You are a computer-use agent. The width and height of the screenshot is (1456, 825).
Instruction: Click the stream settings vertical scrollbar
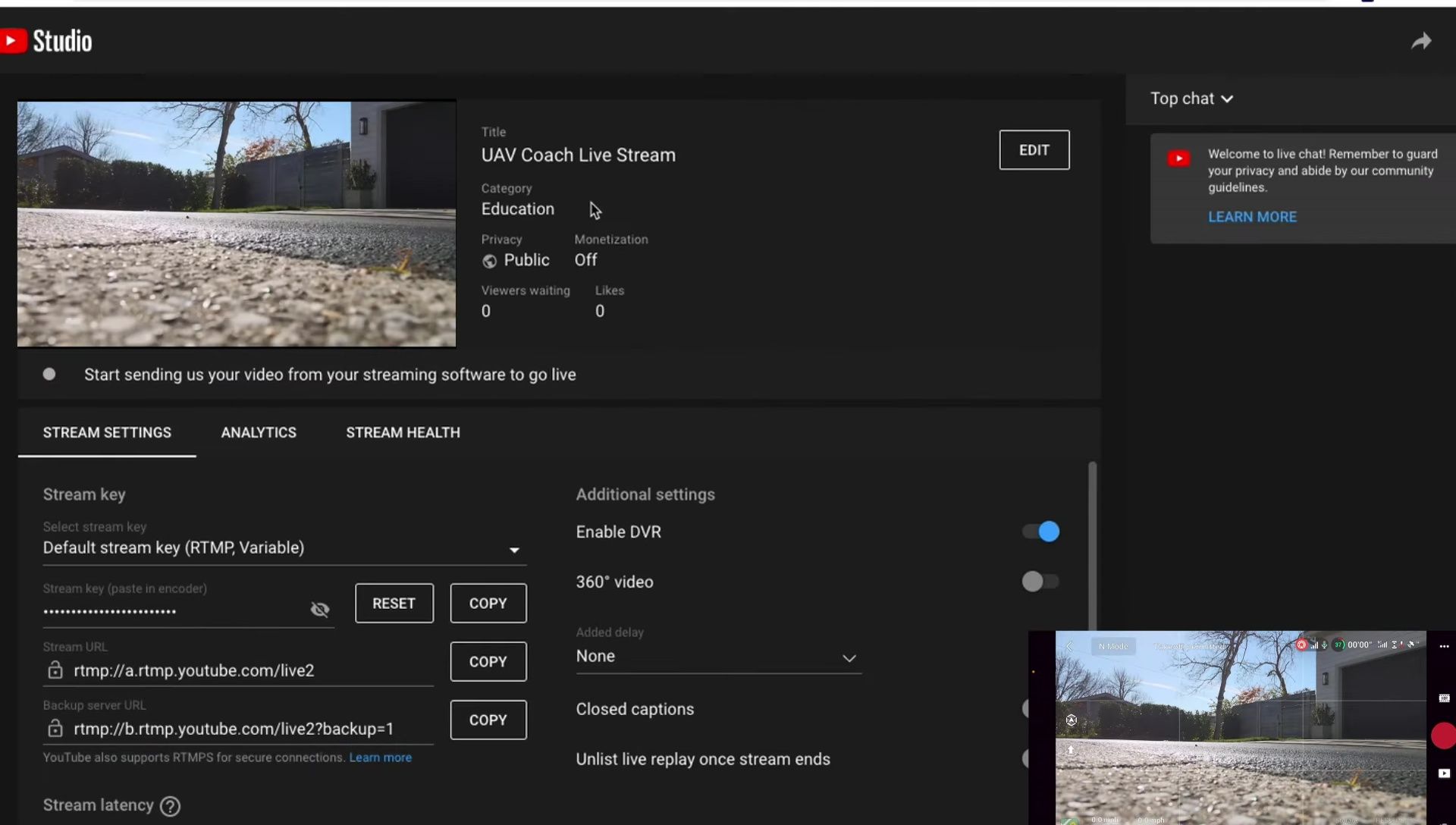[x=1092, y=546]
